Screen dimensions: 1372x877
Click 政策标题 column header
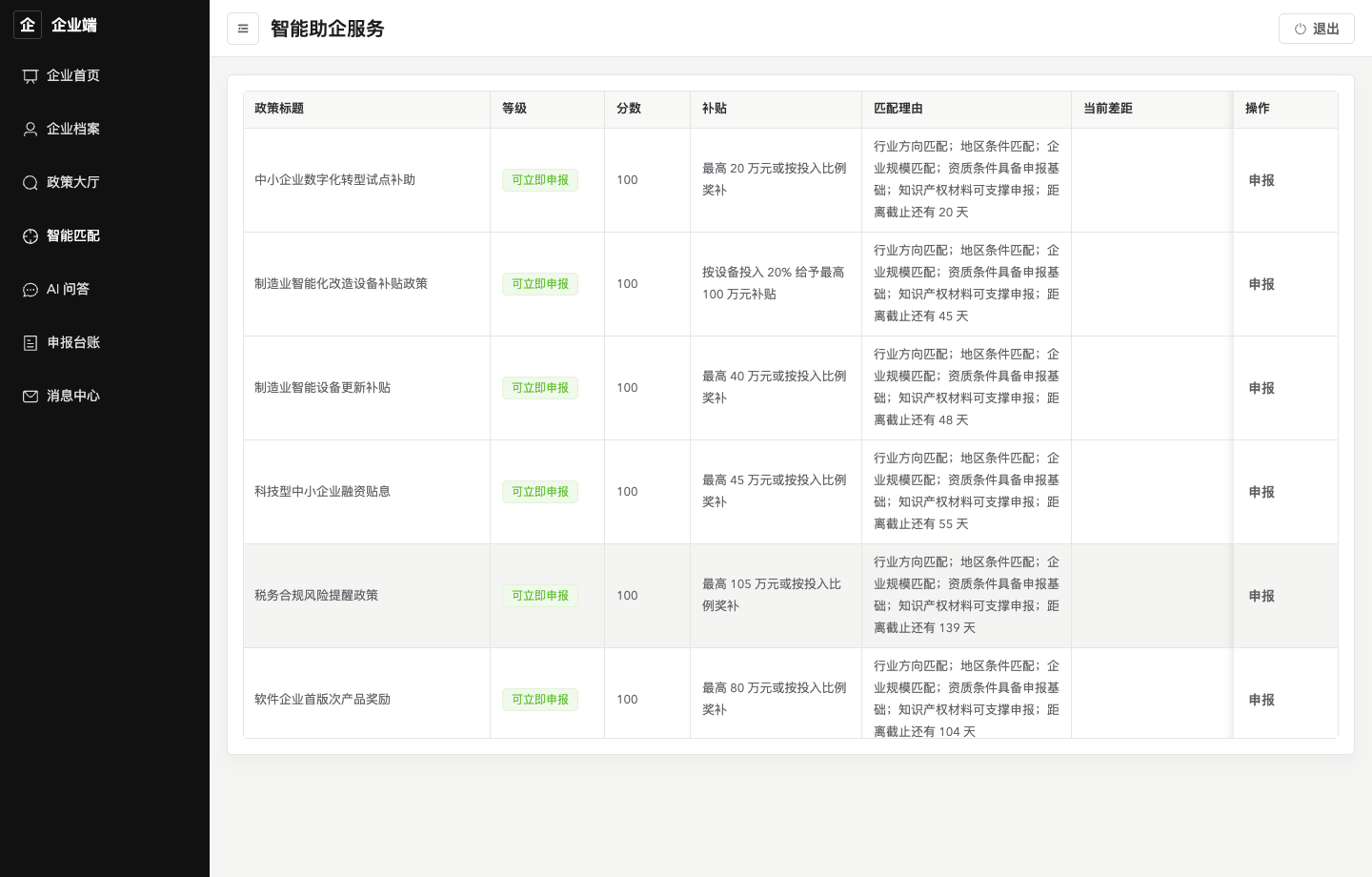point(367,109)
